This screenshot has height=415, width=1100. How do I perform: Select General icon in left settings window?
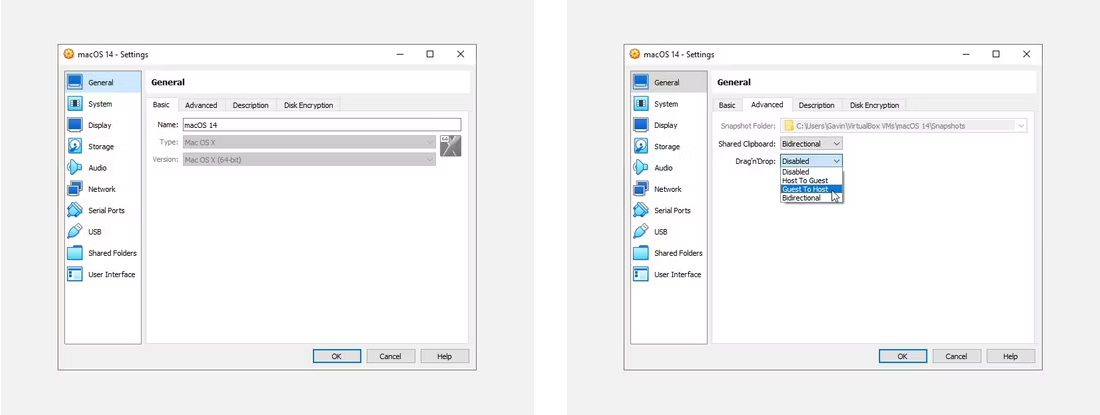[74, 83]
